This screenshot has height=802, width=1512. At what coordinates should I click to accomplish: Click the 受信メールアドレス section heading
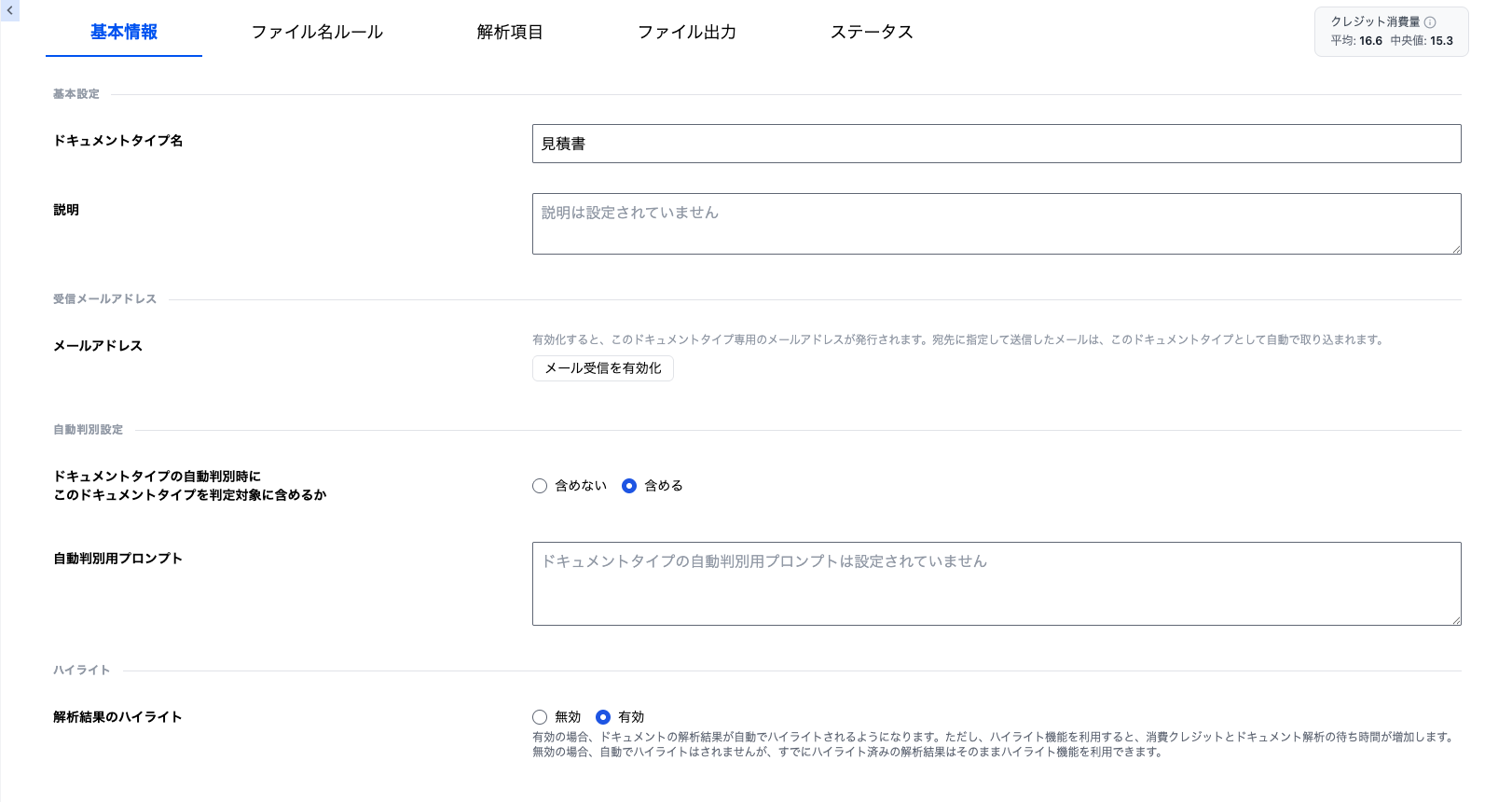[x=104, y=299]
